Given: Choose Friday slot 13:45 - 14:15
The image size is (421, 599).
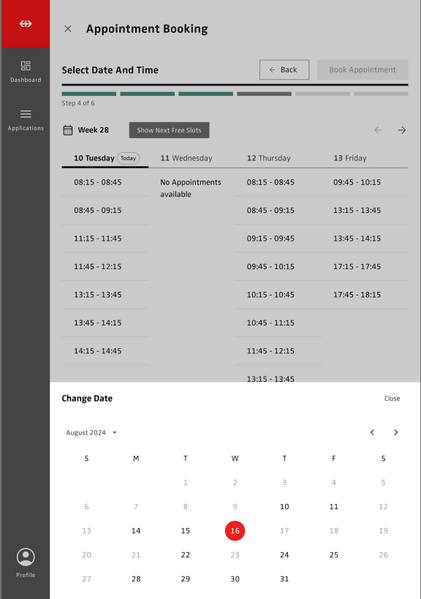Looking at the screenshot, I should (x=364, y=238).
